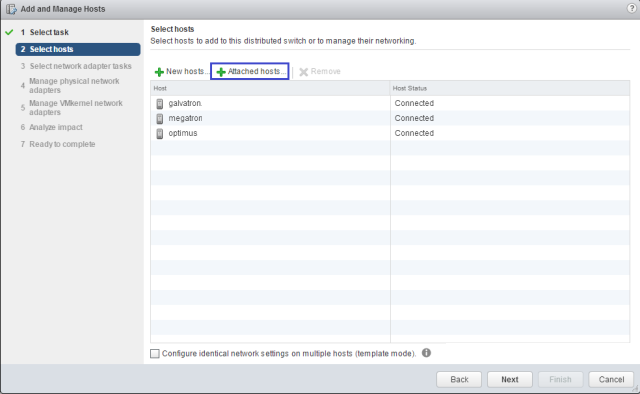Click the Next button
Screen dimensions: 640x394
[x=510, y=379]
